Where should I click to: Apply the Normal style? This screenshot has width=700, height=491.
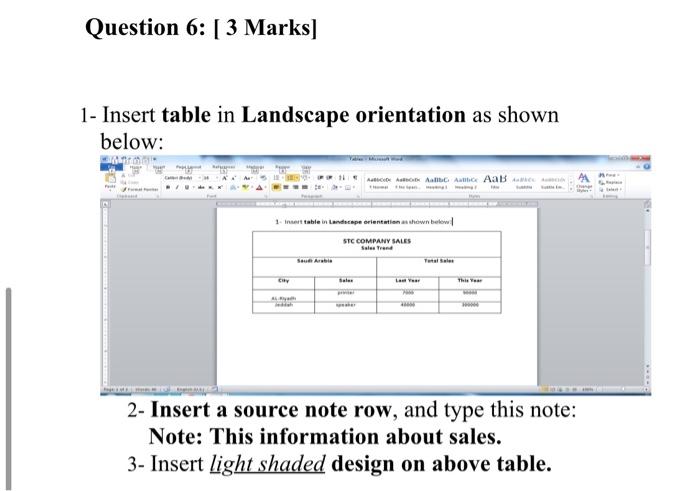click(x=379, y=182)
